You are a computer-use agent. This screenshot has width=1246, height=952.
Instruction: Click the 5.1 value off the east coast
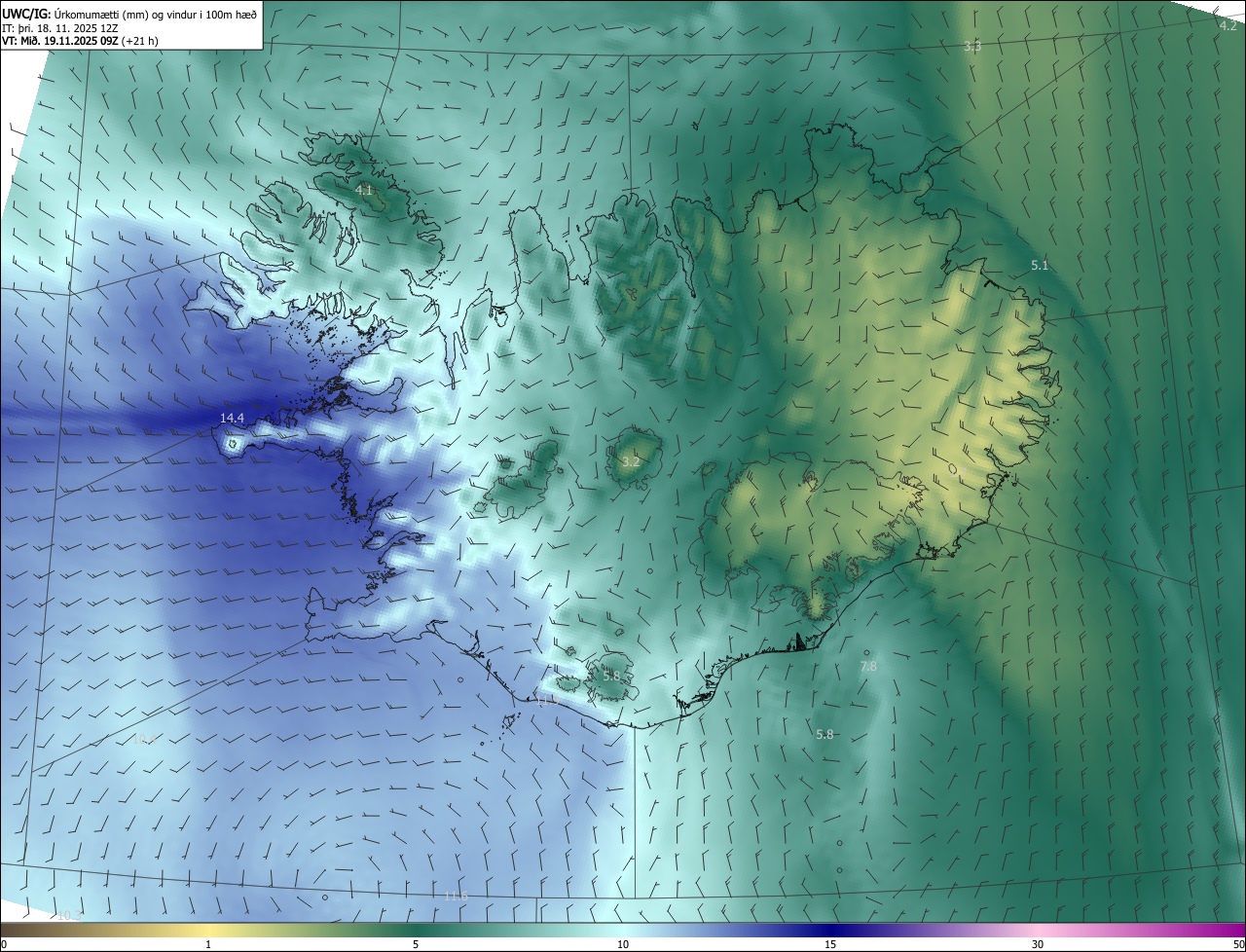pos(1040,266)
